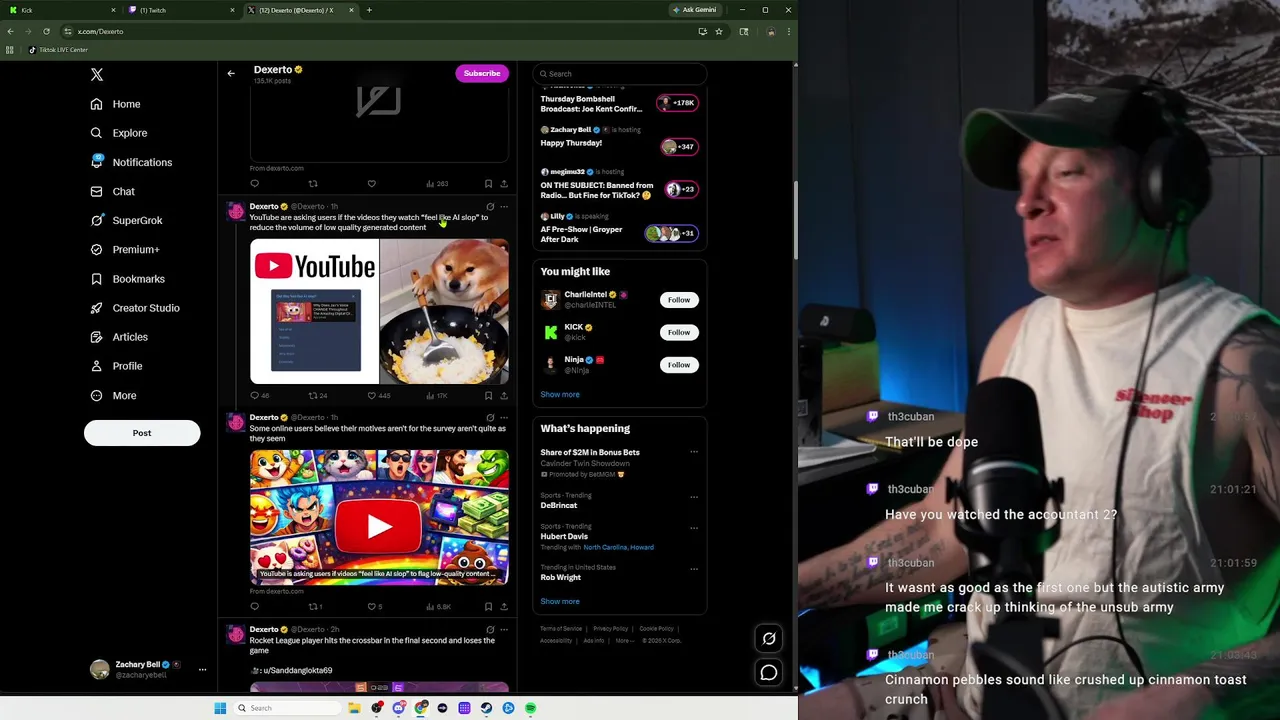The image size is (1280, 720).
Task: Open Chat in the sidebar
Action: pos(113,191)
